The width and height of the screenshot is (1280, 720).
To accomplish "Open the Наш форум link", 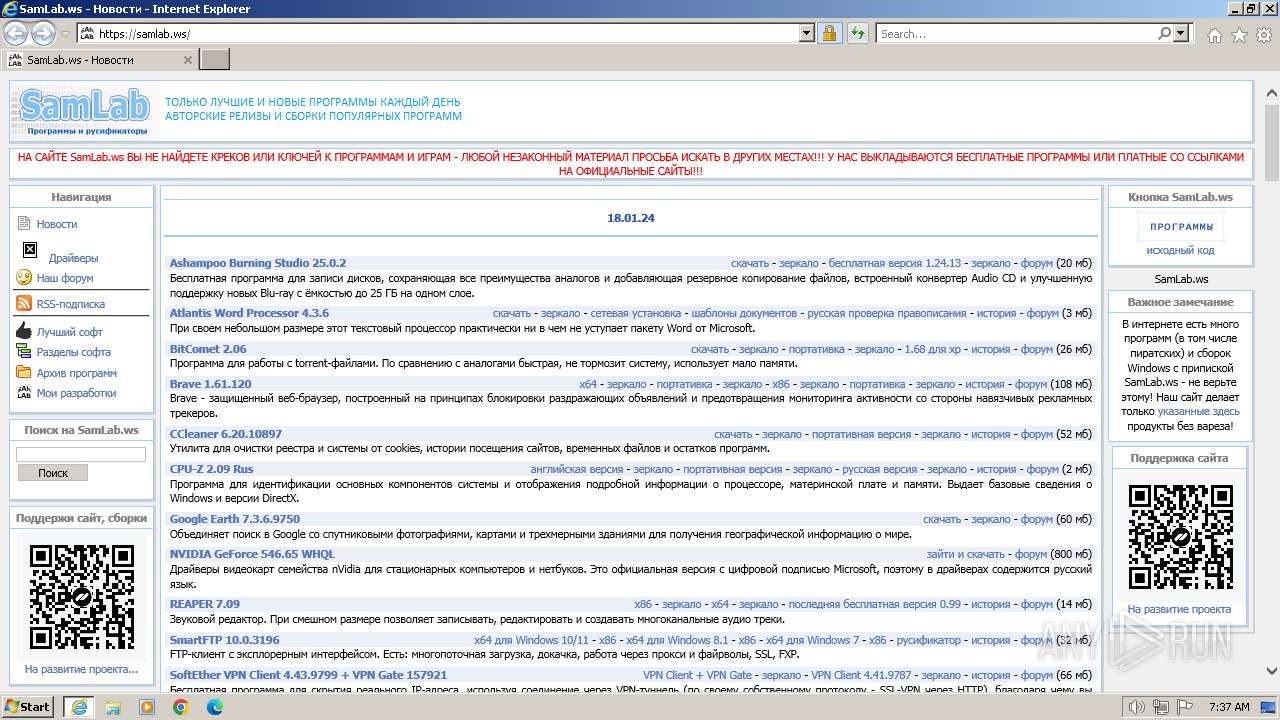I will click(65, 278).
